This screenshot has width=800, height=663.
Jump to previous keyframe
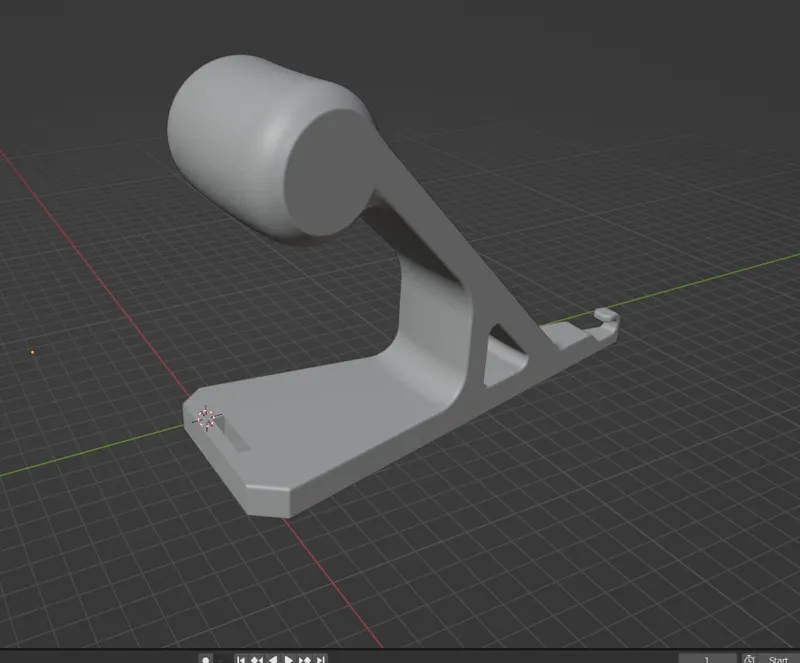tap(257, 659)
